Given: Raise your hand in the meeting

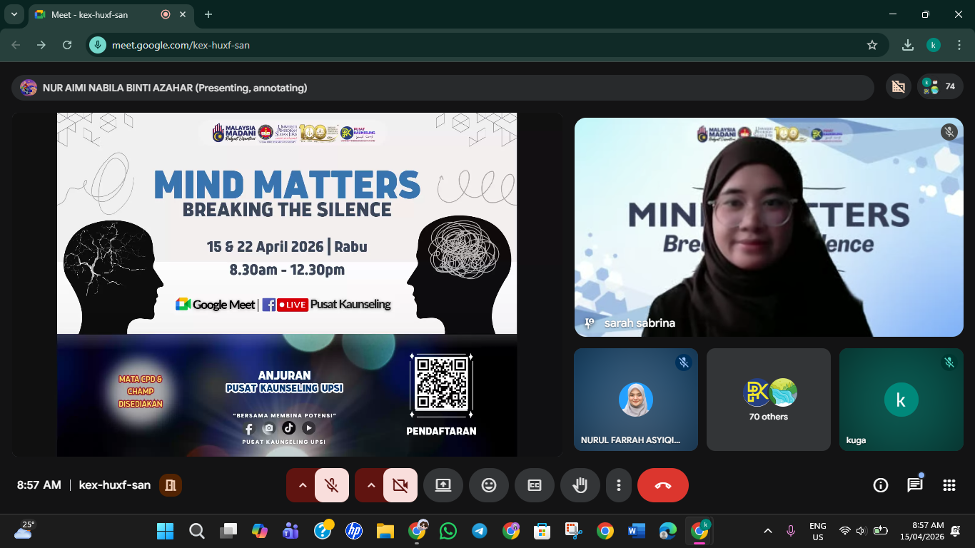Looking at the screenshot, I should pyautogui.click(x=580, y=485).
